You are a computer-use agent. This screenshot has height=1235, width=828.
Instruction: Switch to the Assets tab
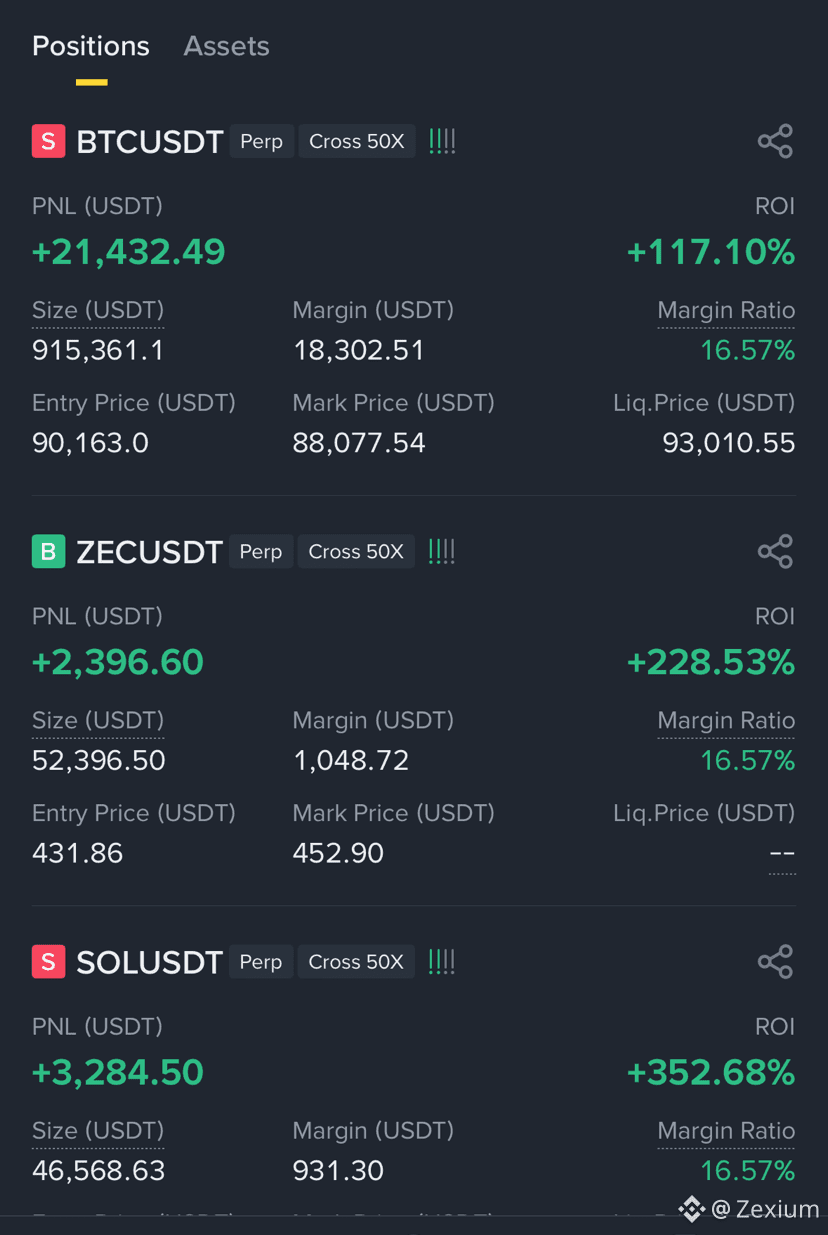click(226, 46)
